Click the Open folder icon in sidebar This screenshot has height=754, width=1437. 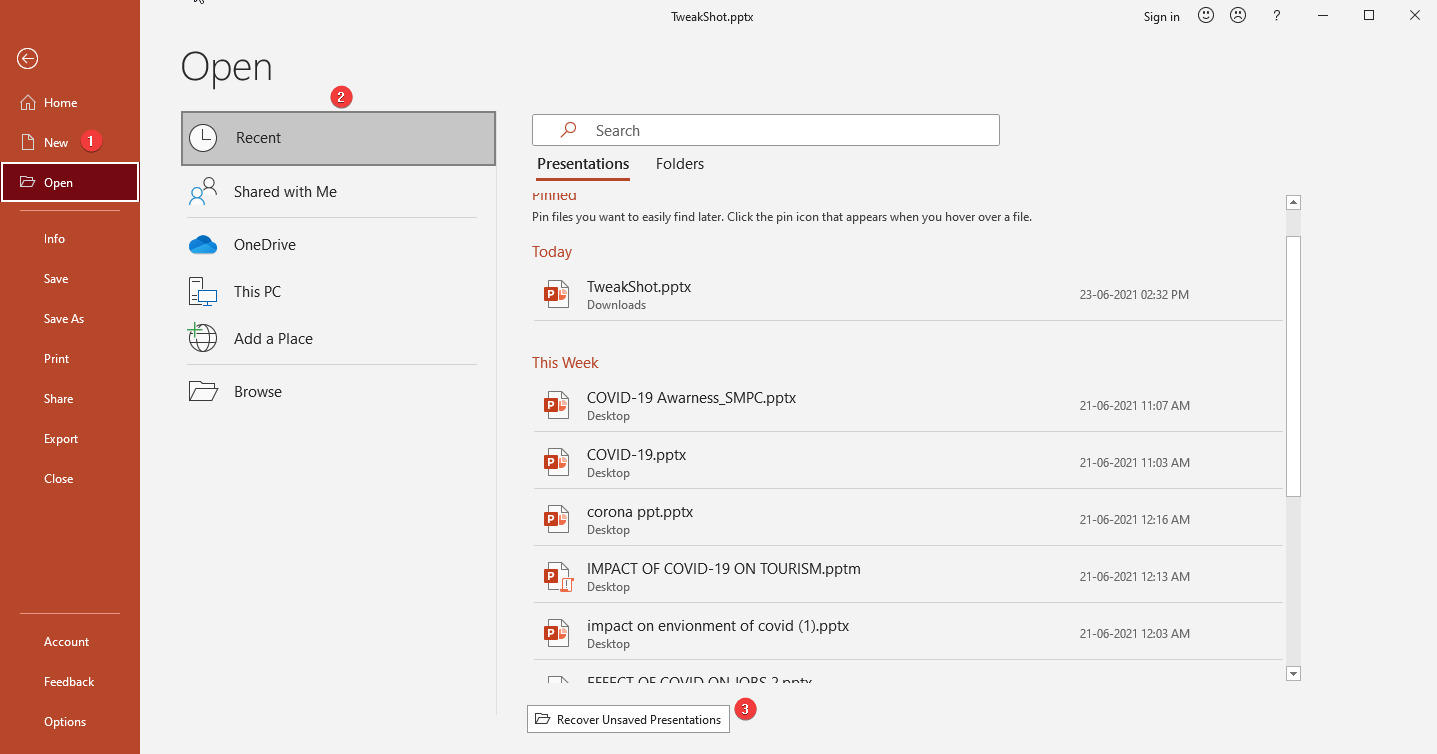27,182
